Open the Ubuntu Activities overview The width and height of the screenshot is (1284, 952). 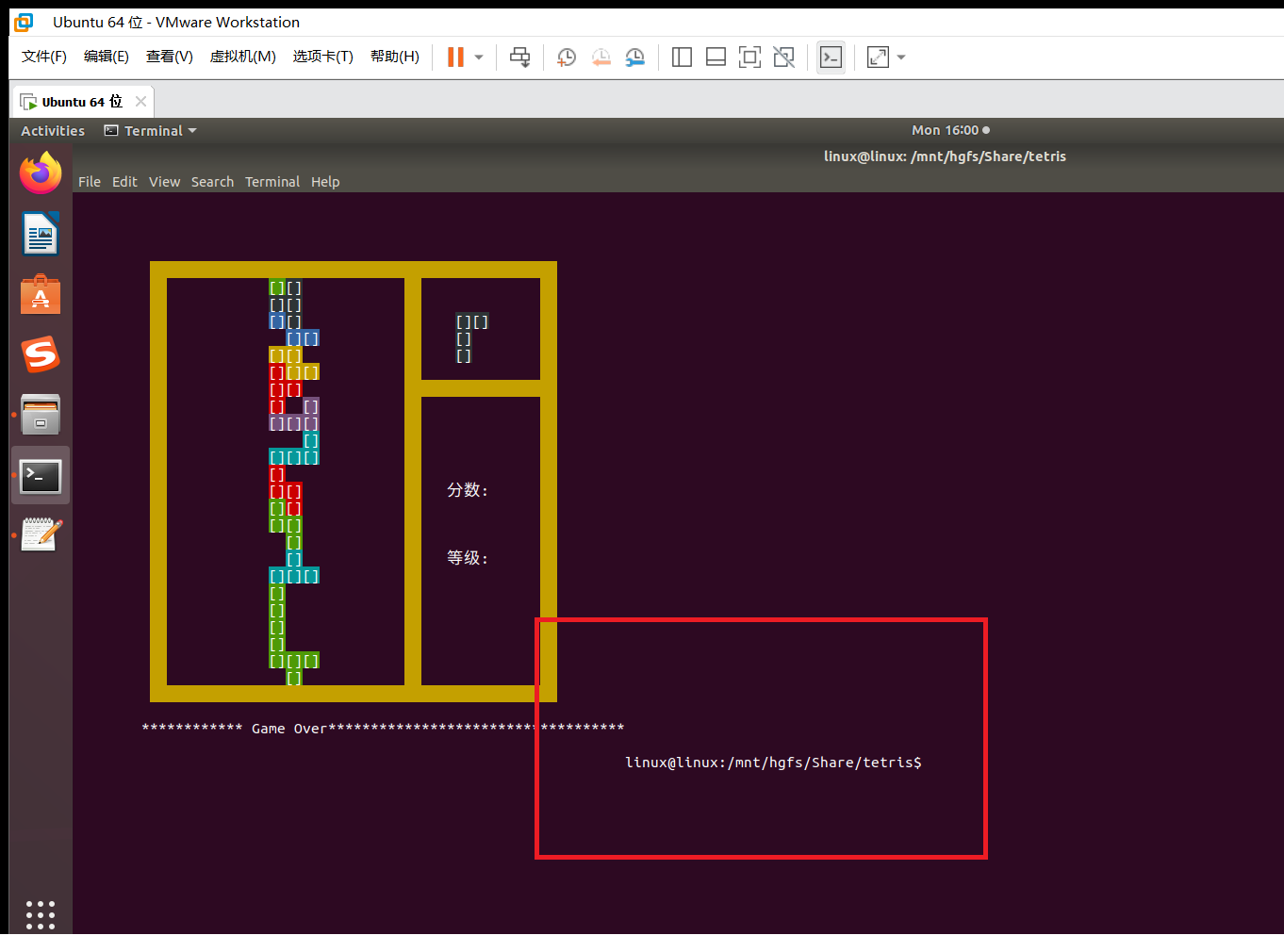tap(53, 131)
